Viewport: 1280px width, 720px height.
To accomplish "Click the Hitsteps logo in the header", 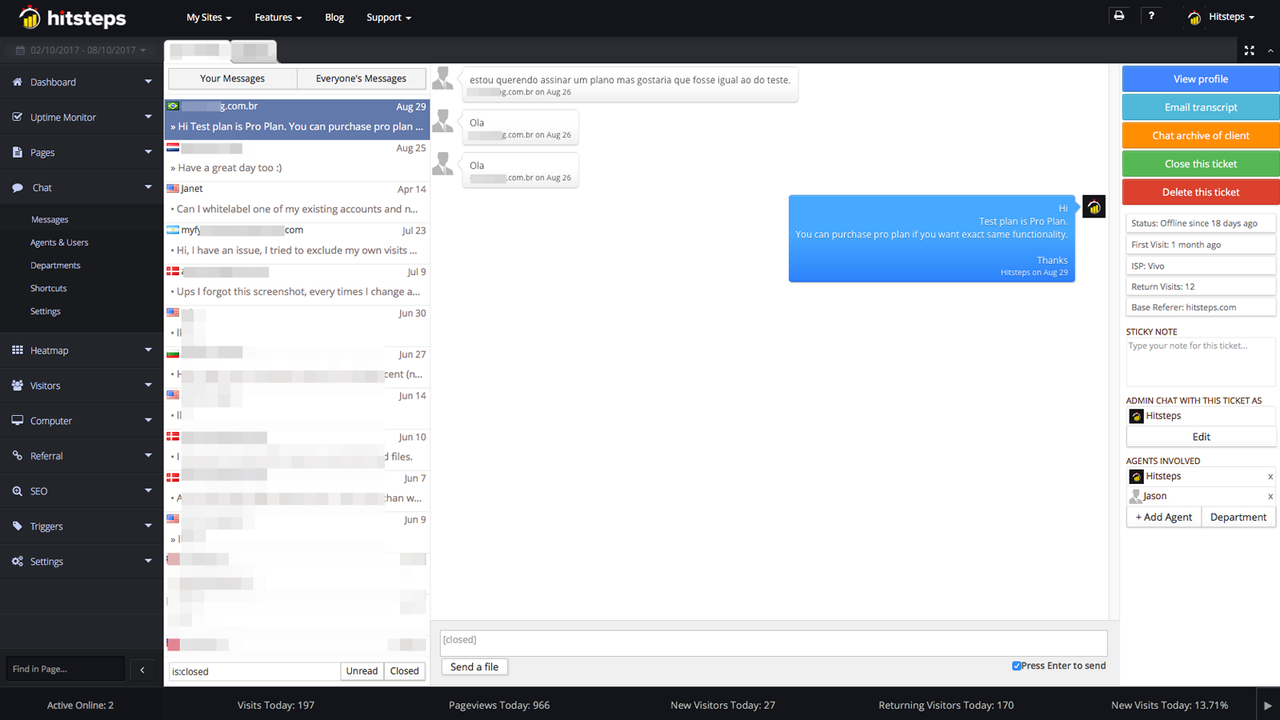I will 70,17.
